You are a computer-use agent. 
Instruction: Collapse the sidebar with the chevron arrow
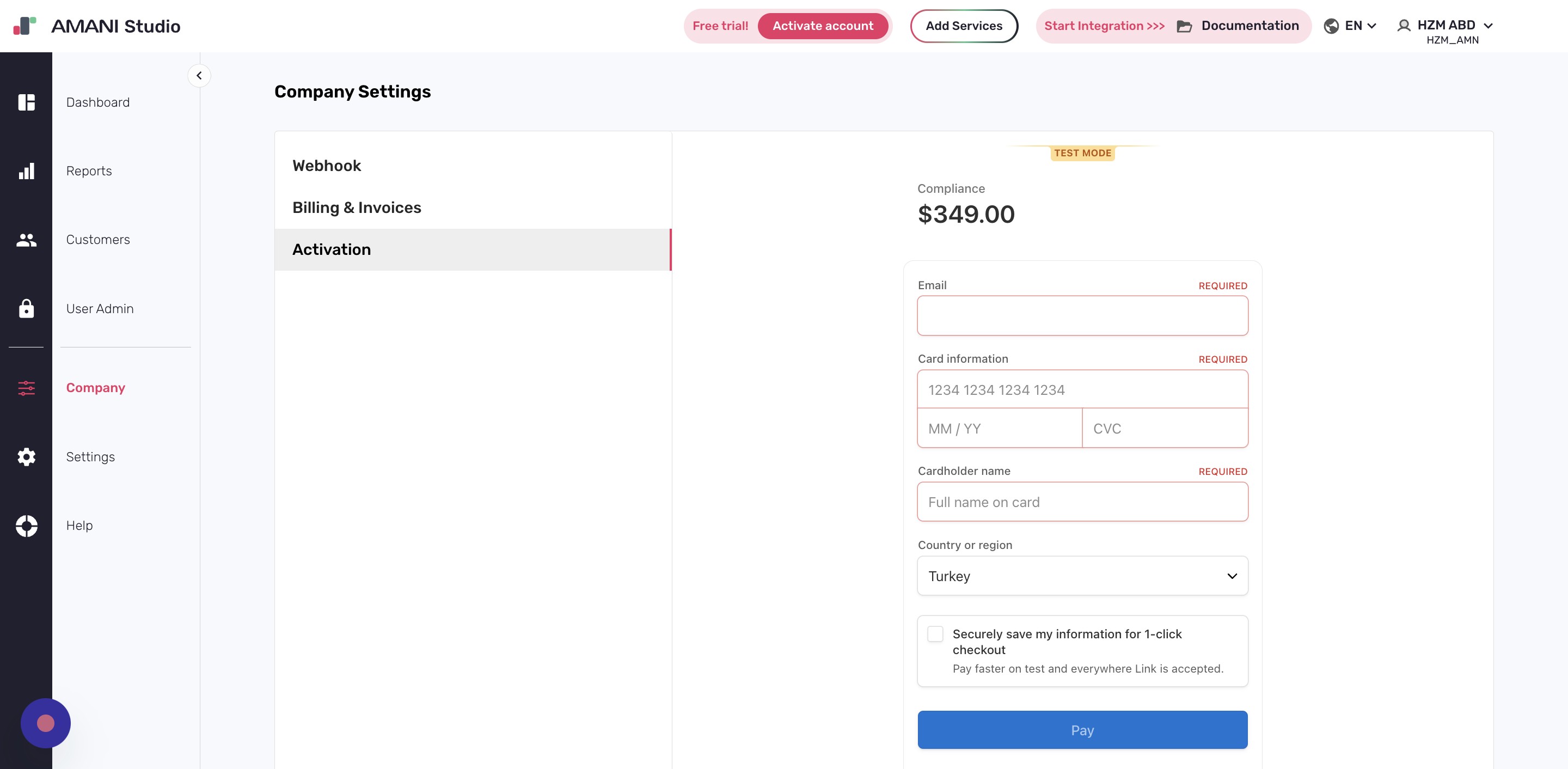pyautogui.click(x=199, y=76)
